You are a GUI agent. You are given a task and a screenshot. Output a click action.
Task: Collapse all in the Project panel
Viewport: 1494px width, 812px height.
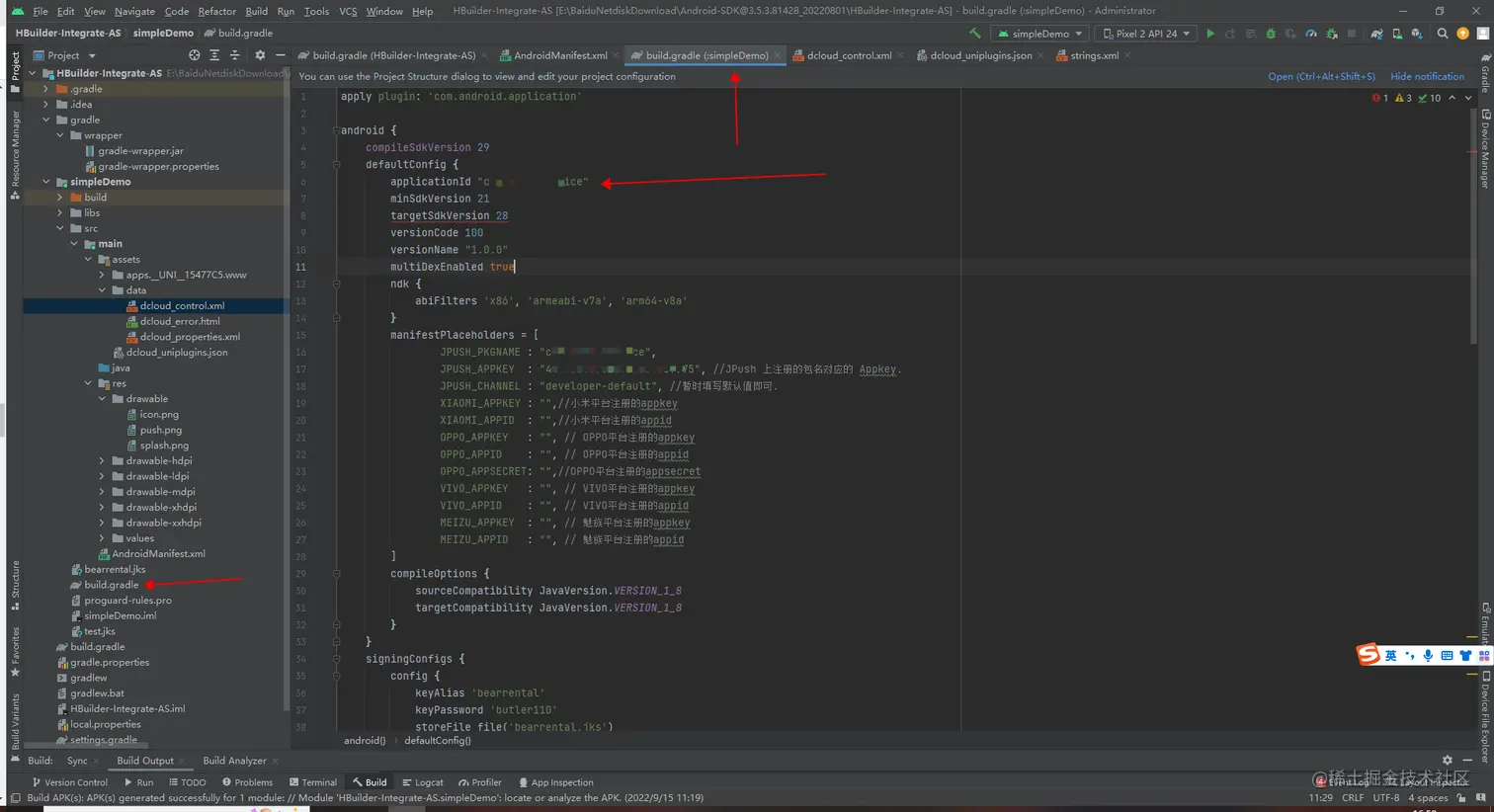[x=235, y=55]
